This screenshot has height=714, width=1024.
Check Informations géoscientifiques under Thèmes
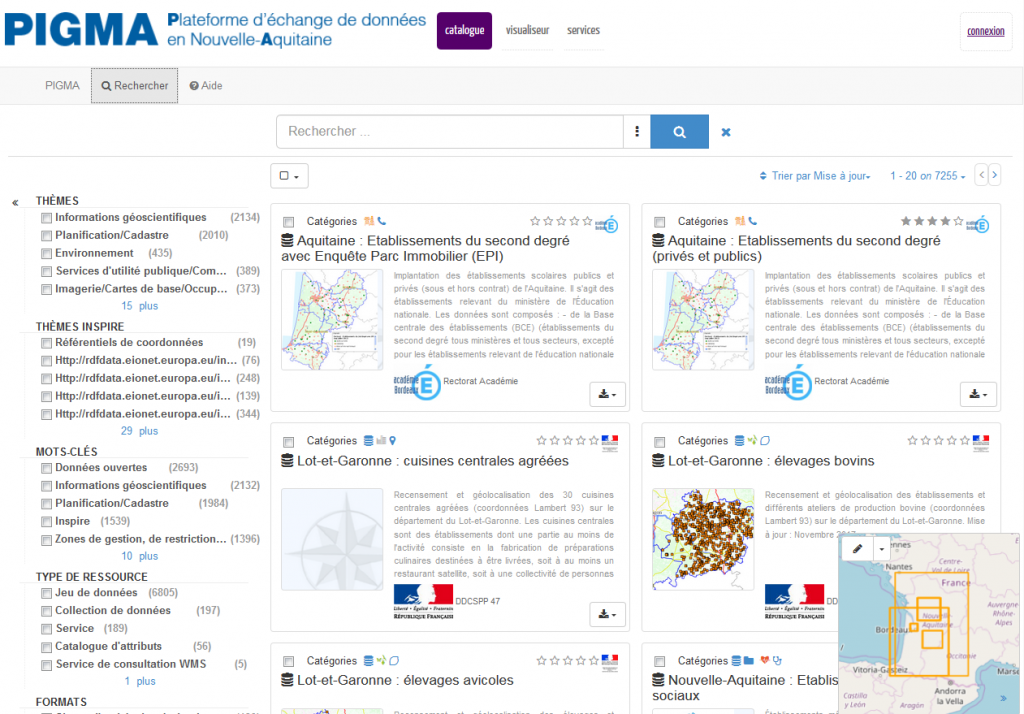[x=46, y=218]
